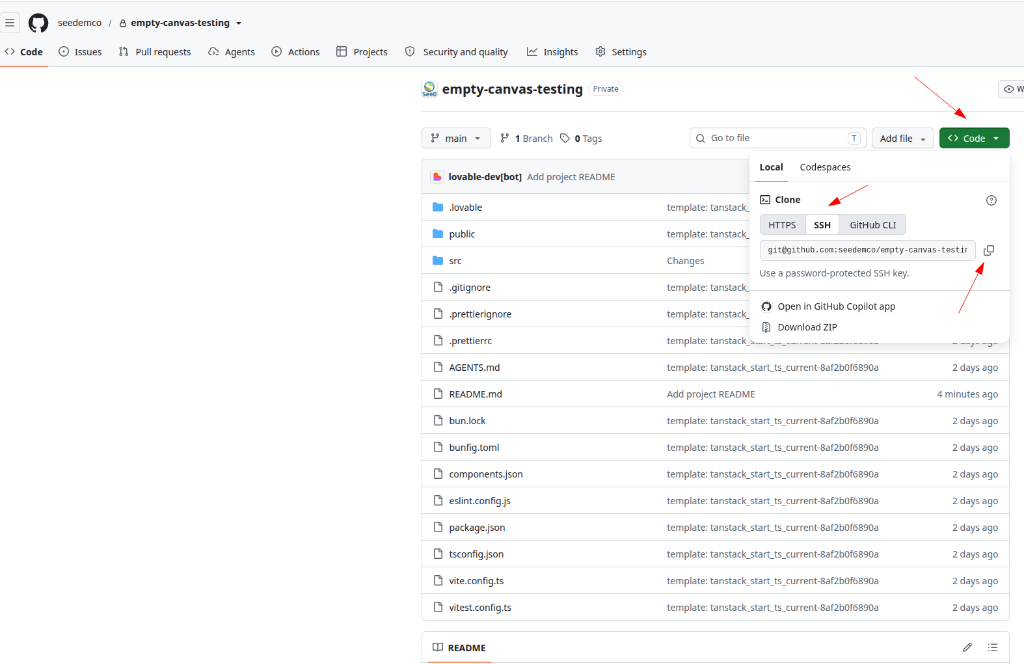
Task: Open the lovable-dev[bot] author link
Action: click(x=485, y=177)
